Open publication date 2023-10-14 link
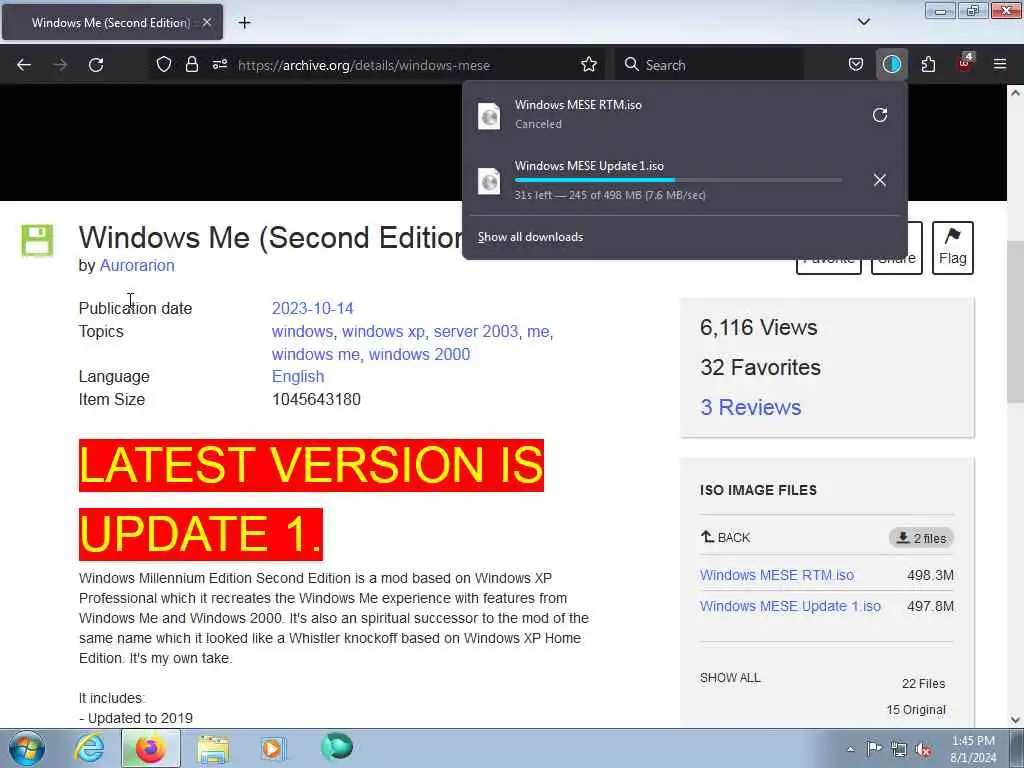Image resolution: width=1024 pixels, height=768 pixels. pos(312,308)
